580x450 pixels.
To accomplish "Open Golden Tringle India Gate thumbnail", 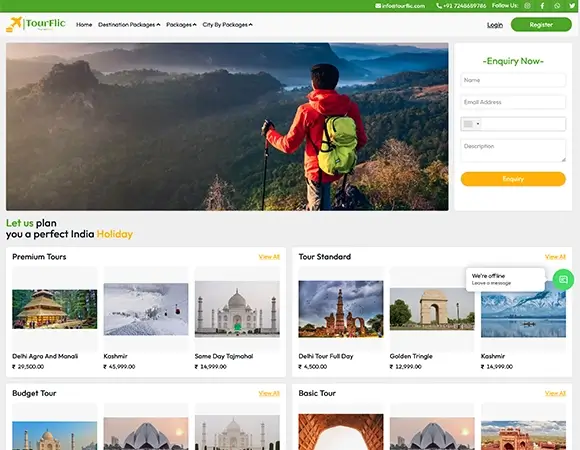I will (432, 309).
